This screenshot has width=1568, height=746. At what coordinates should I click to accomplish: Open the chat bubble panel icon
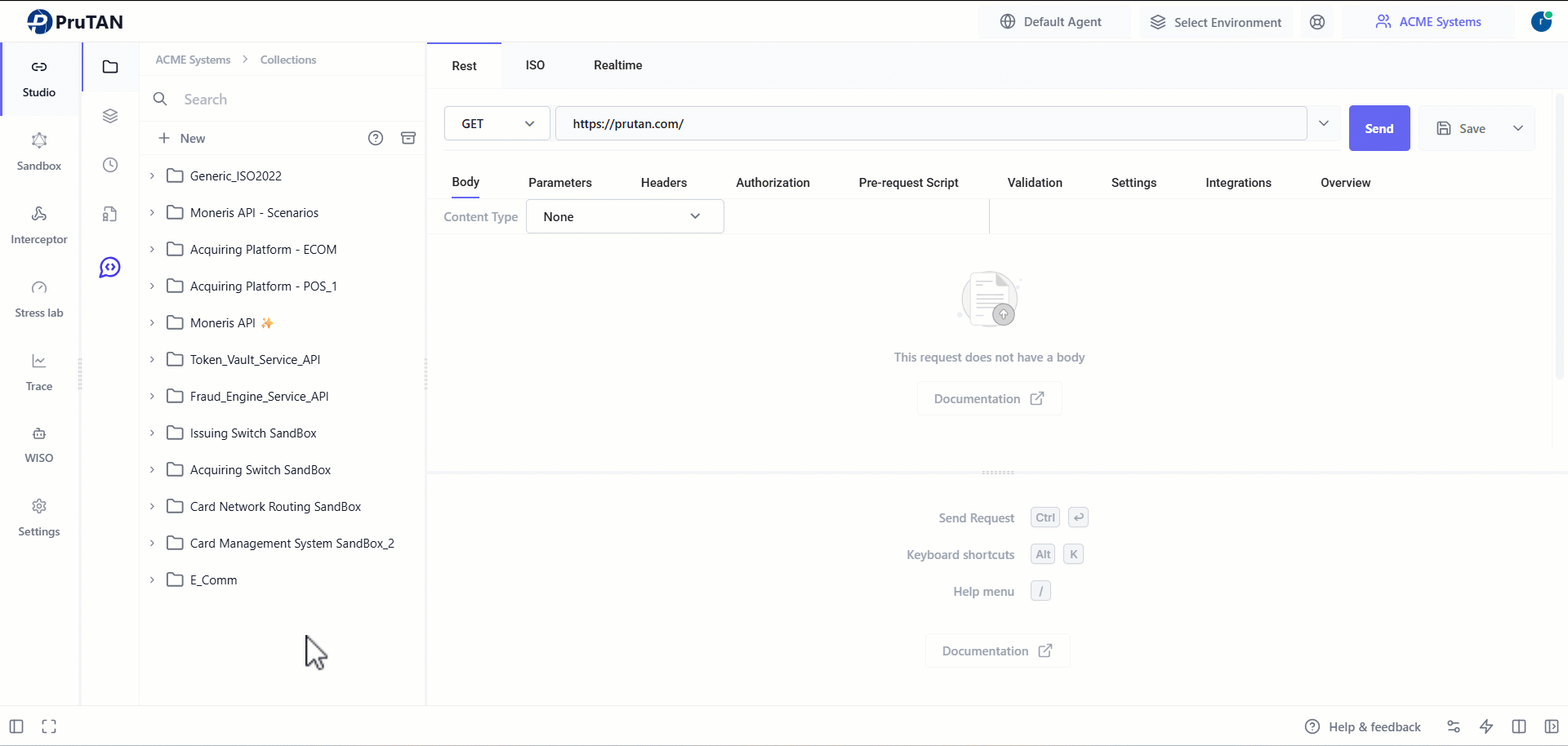[110, 267]
